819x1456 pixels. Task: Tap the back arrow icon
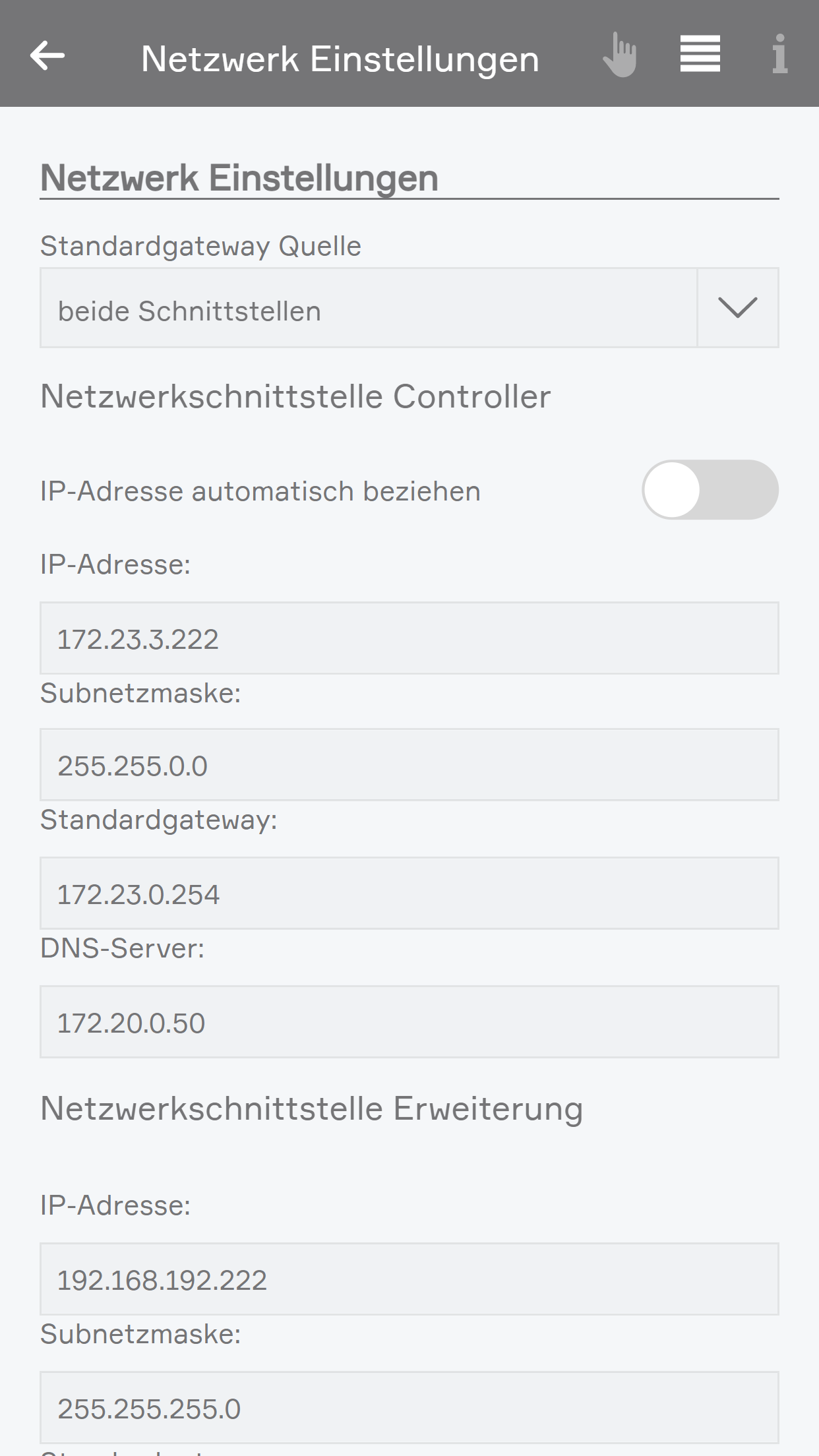pyautogui.click(x=47, y=55)
